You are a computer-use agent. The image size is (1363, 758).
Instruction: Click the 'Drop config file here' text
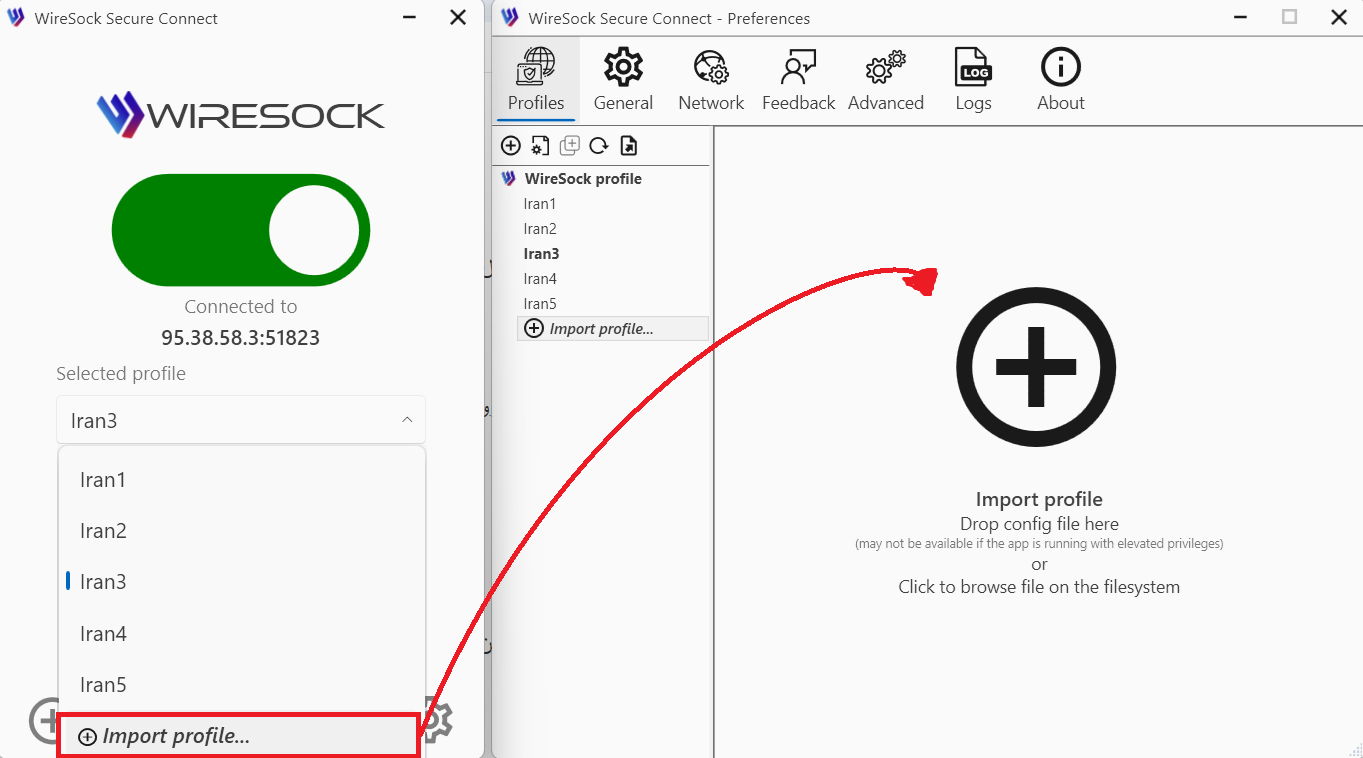pos(1039,524)
